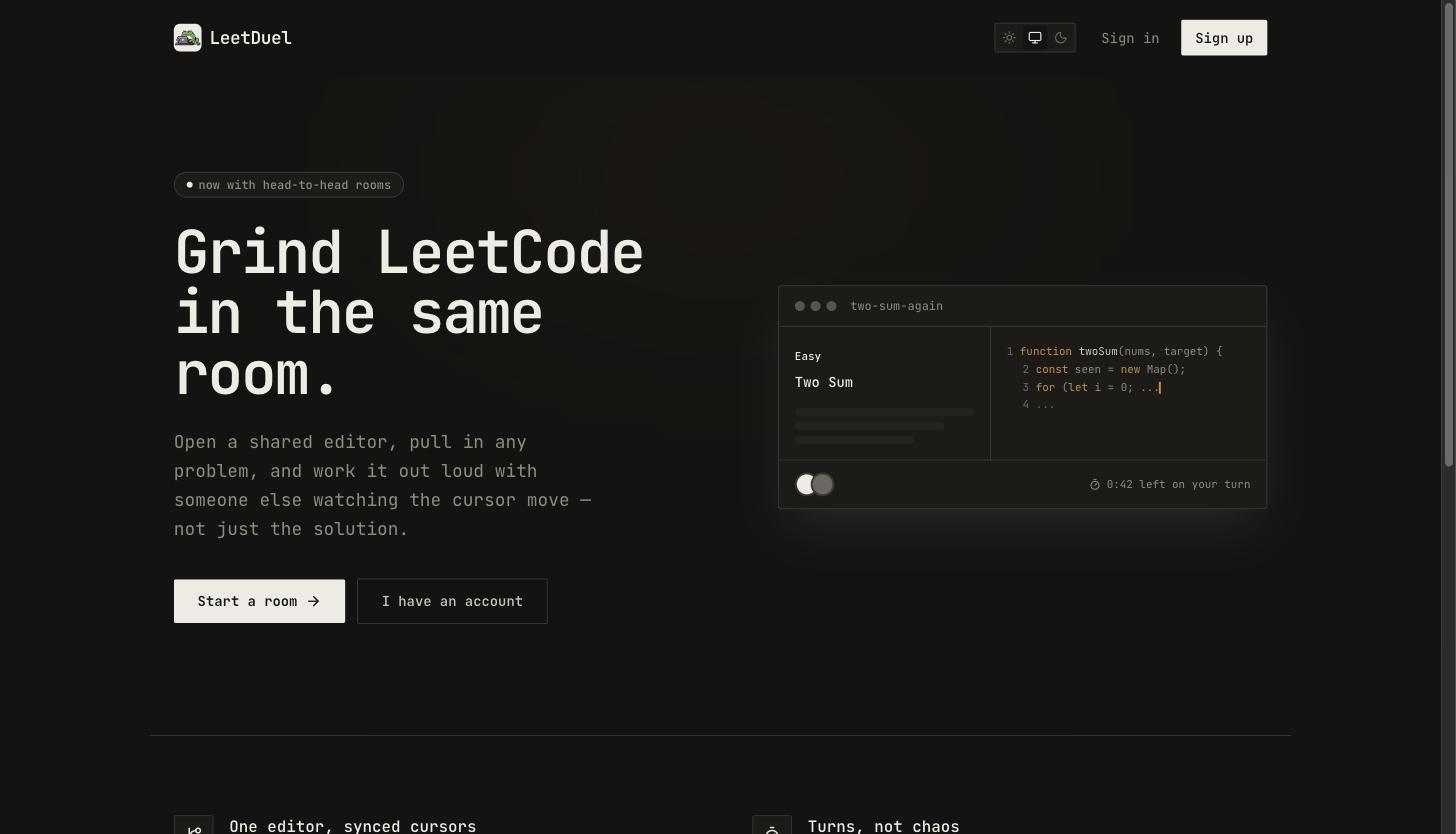The width and height of the screenshot is (1456, 834).
Task: Click the function twoSum code line
Action: pos(1114,351)
